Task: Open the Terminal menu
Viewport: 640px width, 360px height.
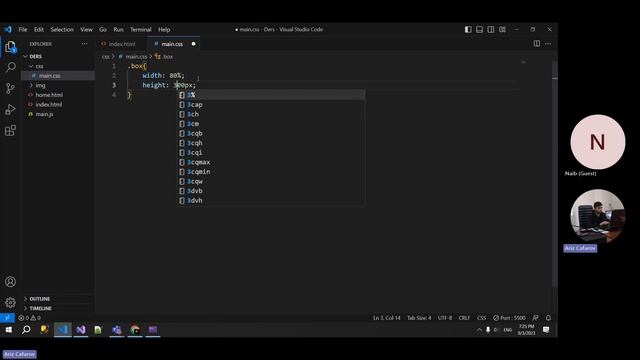Action: 141,29
